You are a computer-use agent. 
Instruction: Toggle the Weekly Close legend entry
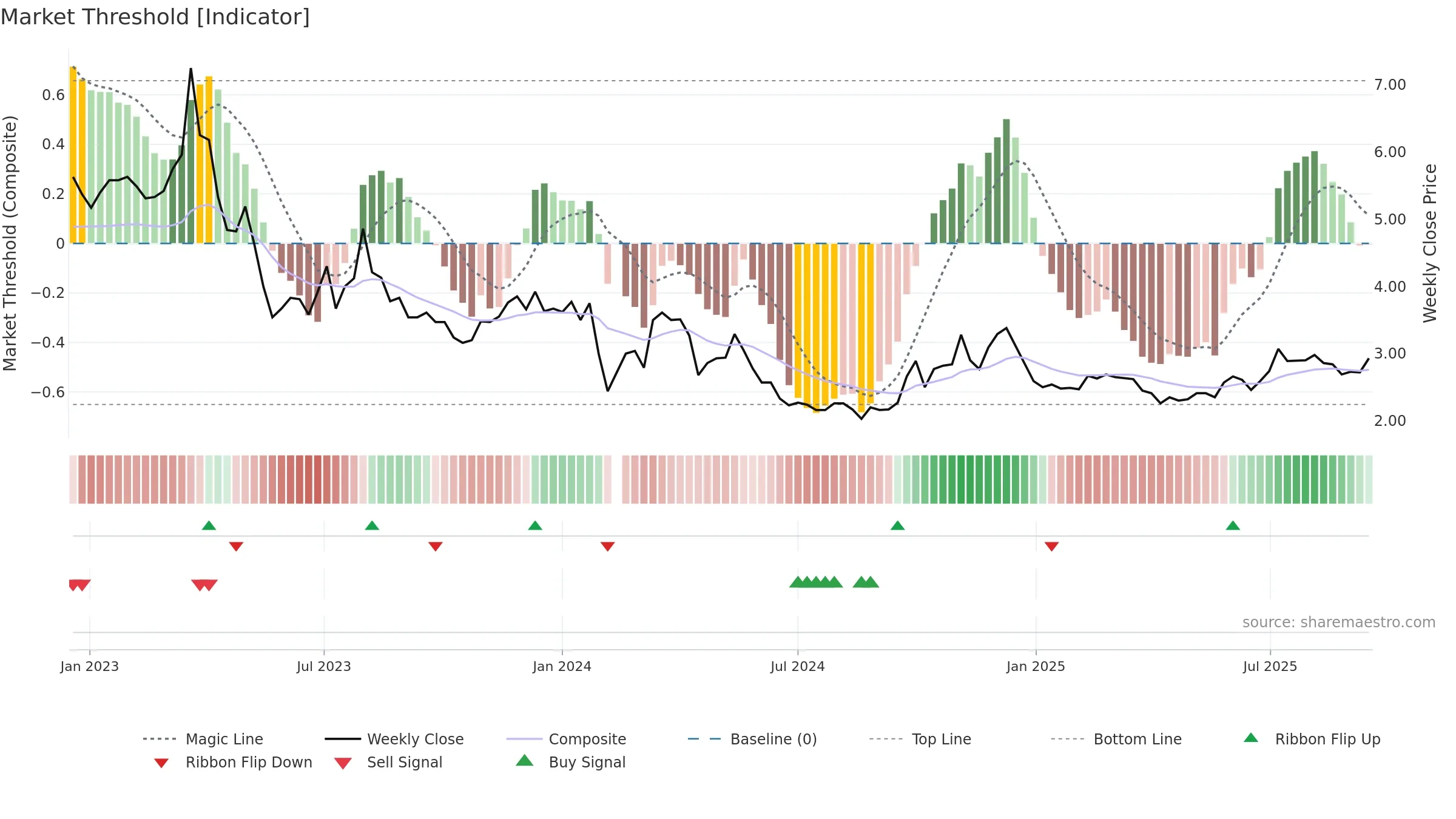394,739
